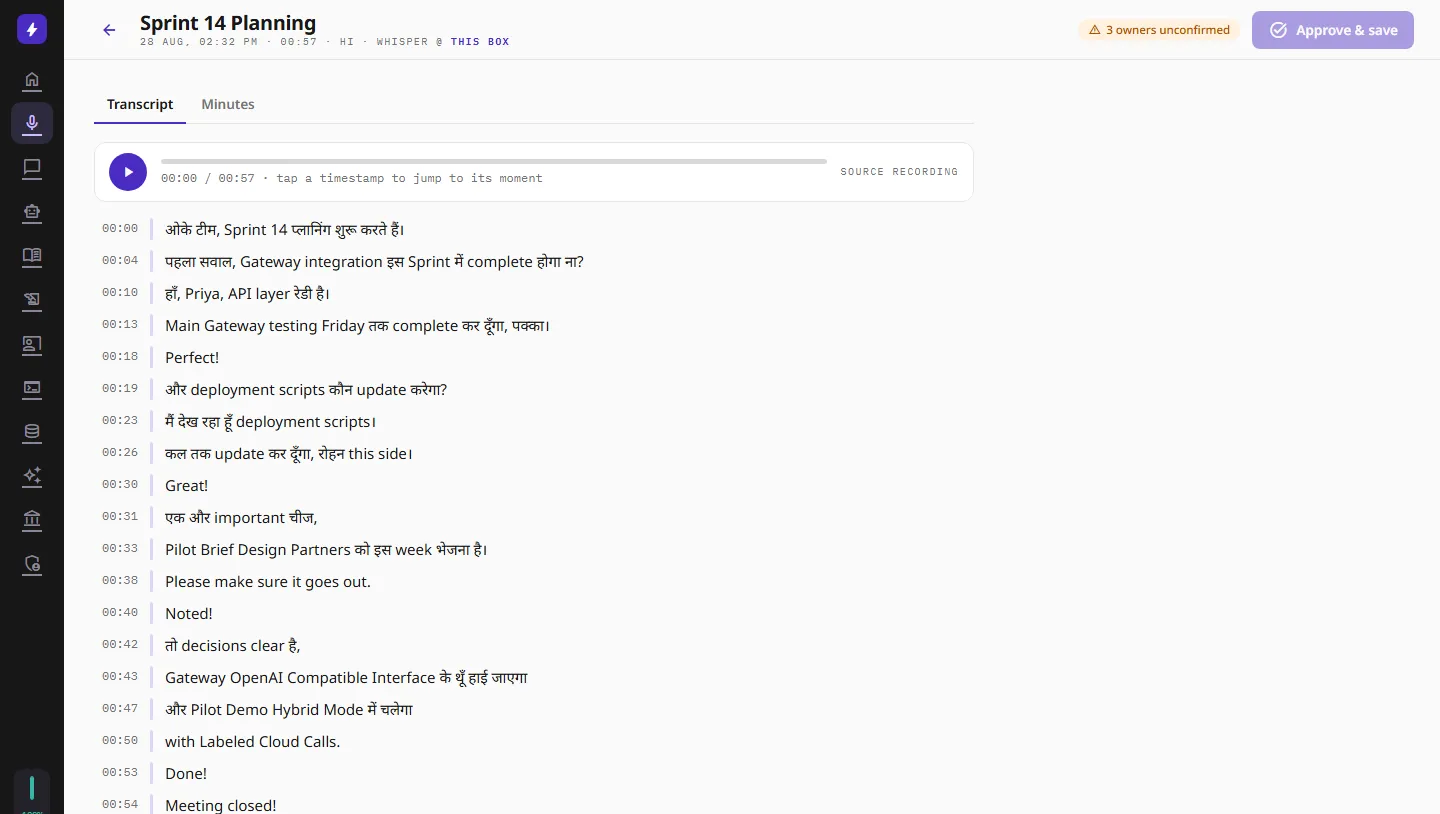Click line starting 'Main Gateway testing Friday'
Image resolution: width=1440 pixels, height=814 pixels.
point(358,325)
